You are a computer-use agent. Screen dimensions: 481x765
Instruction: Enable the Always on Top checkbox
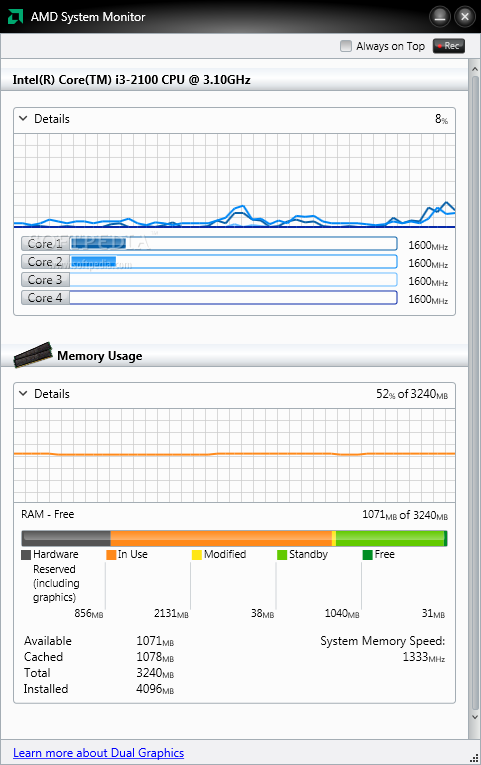coord(346,46)
